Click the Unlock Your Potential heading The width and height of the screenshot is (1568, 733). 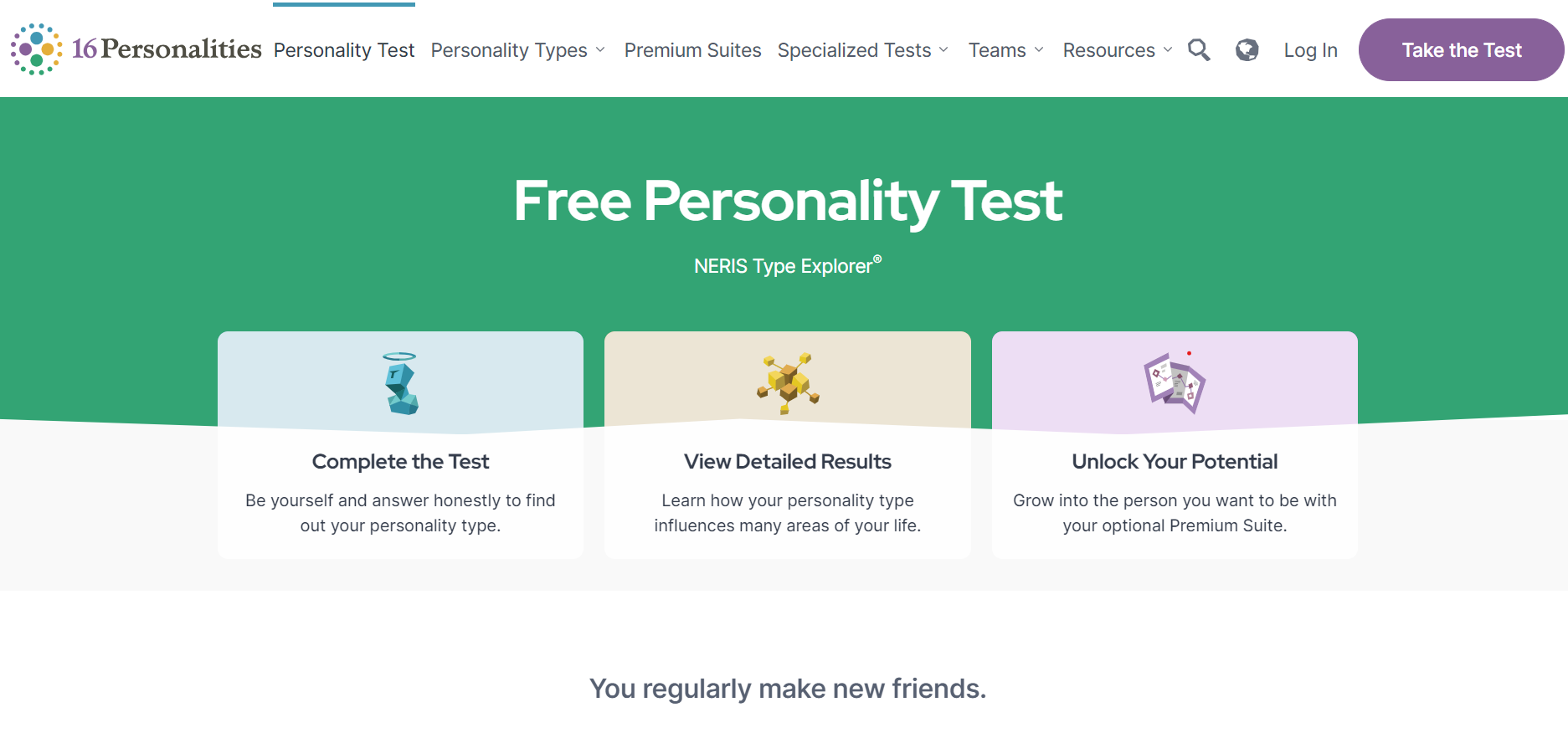(x=1174, y=461)
